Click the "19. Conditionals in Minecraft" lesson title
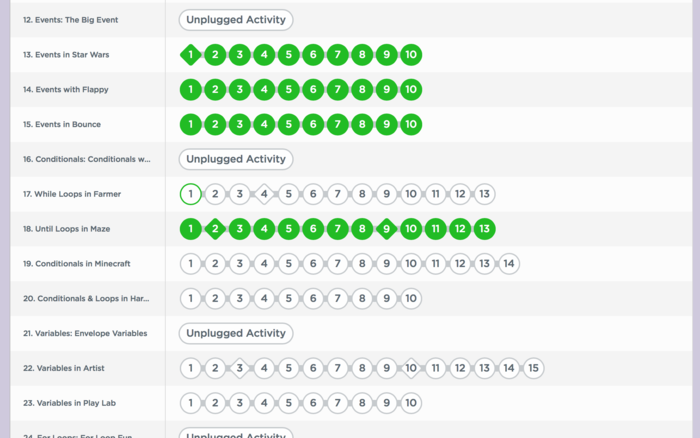700x438 pixels. [x=77, y=264]
